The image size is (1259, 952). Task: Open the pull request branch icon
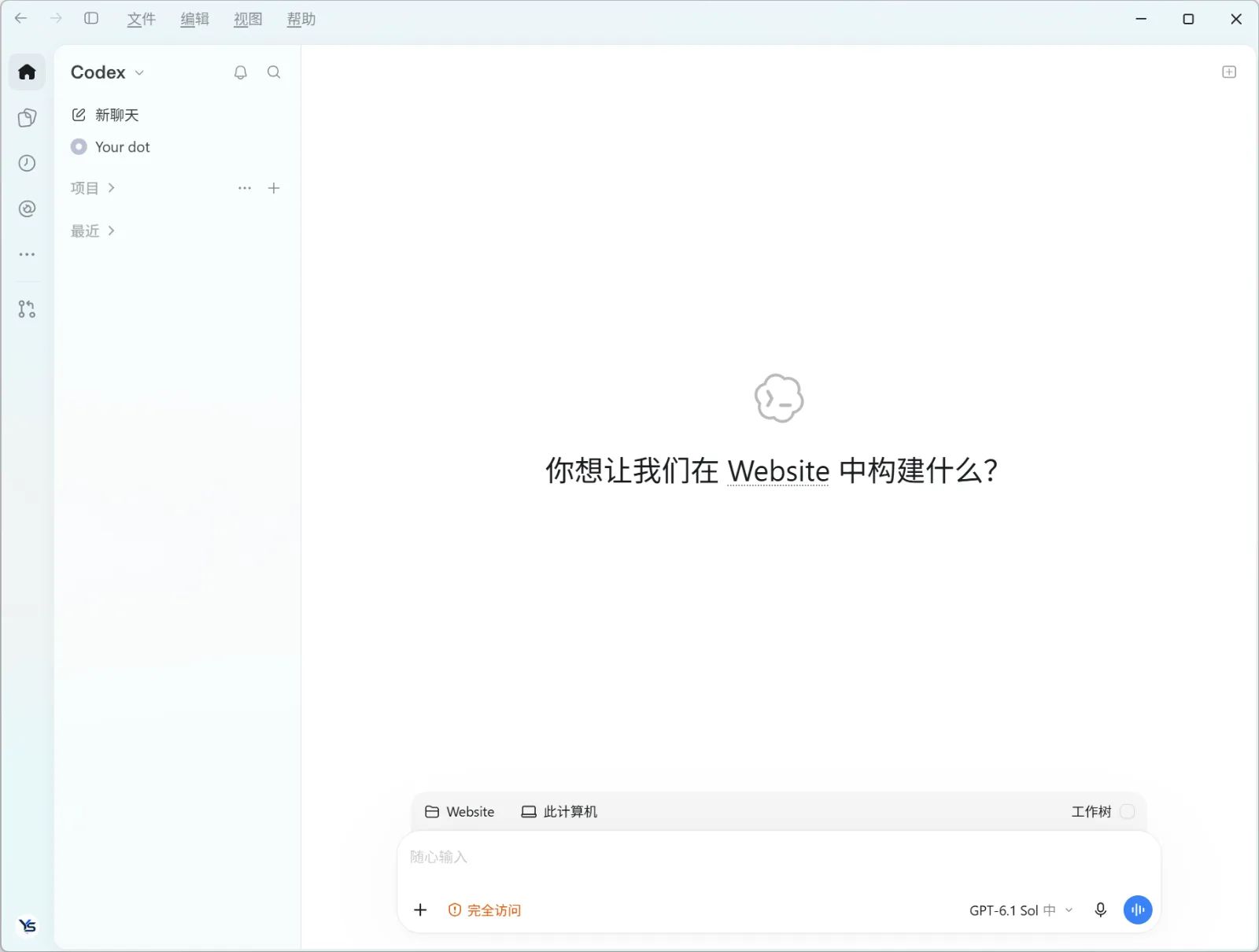27,309
